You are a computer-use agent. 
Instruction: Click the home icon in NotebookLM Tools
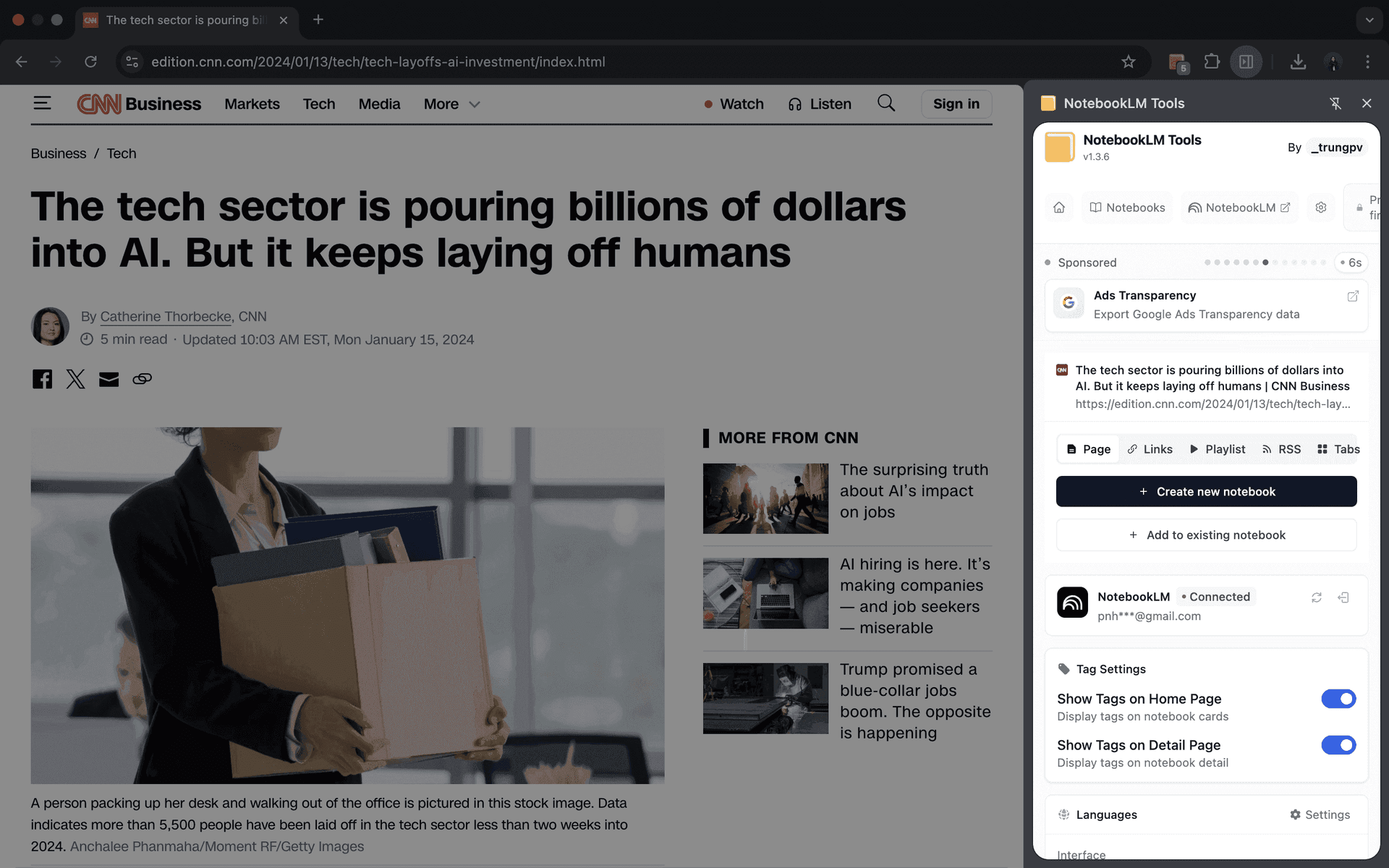coord(1059,208)
